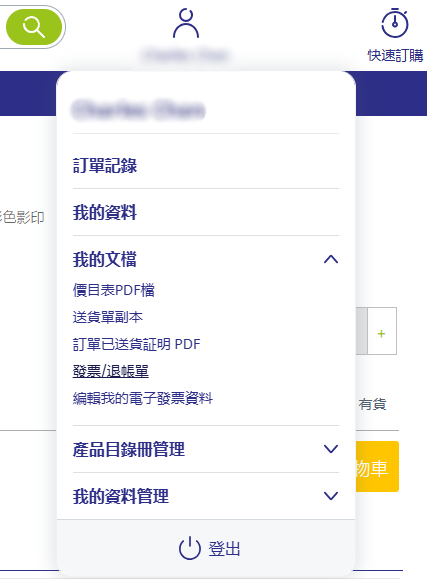Screen dimensions: 427x579
Task: Open 訂單已送貨証明 PDF link
Action: click(x=137, y=344)
